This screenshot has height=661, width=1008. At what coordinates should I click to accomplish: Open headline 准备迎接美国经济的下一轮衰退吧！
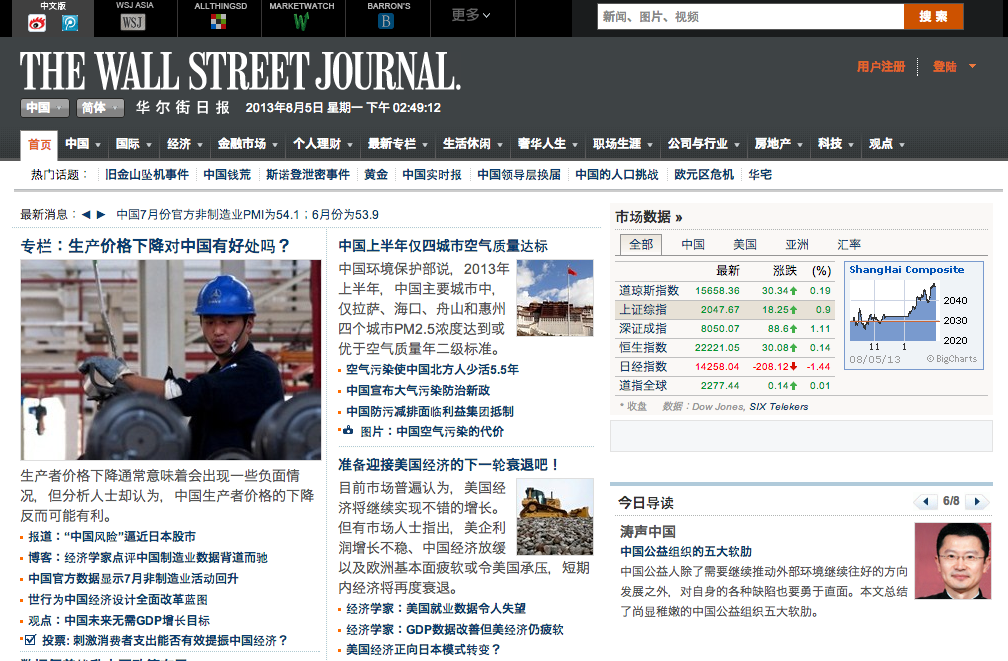(449, 464)
